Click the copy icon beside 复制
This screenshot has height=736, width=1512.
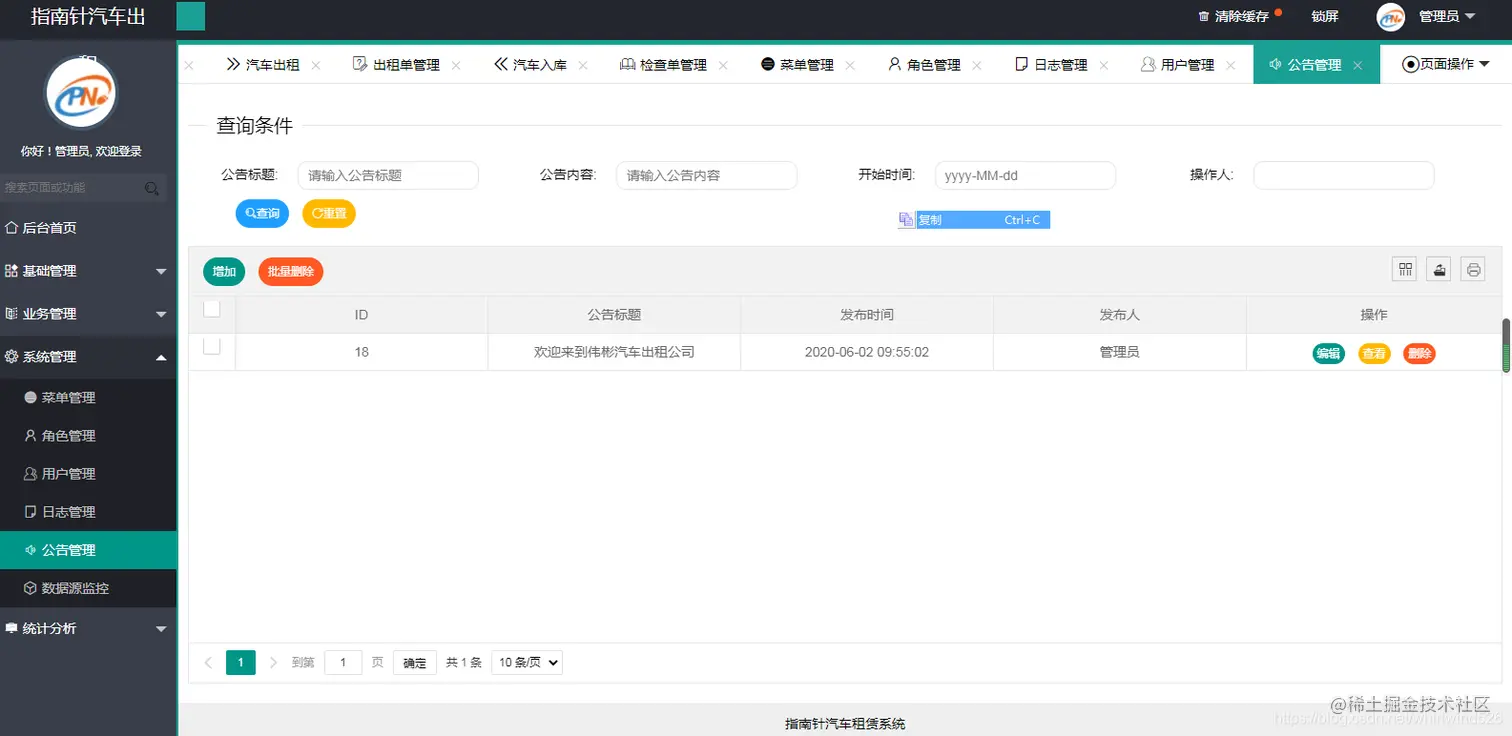[x=905, y=220]
